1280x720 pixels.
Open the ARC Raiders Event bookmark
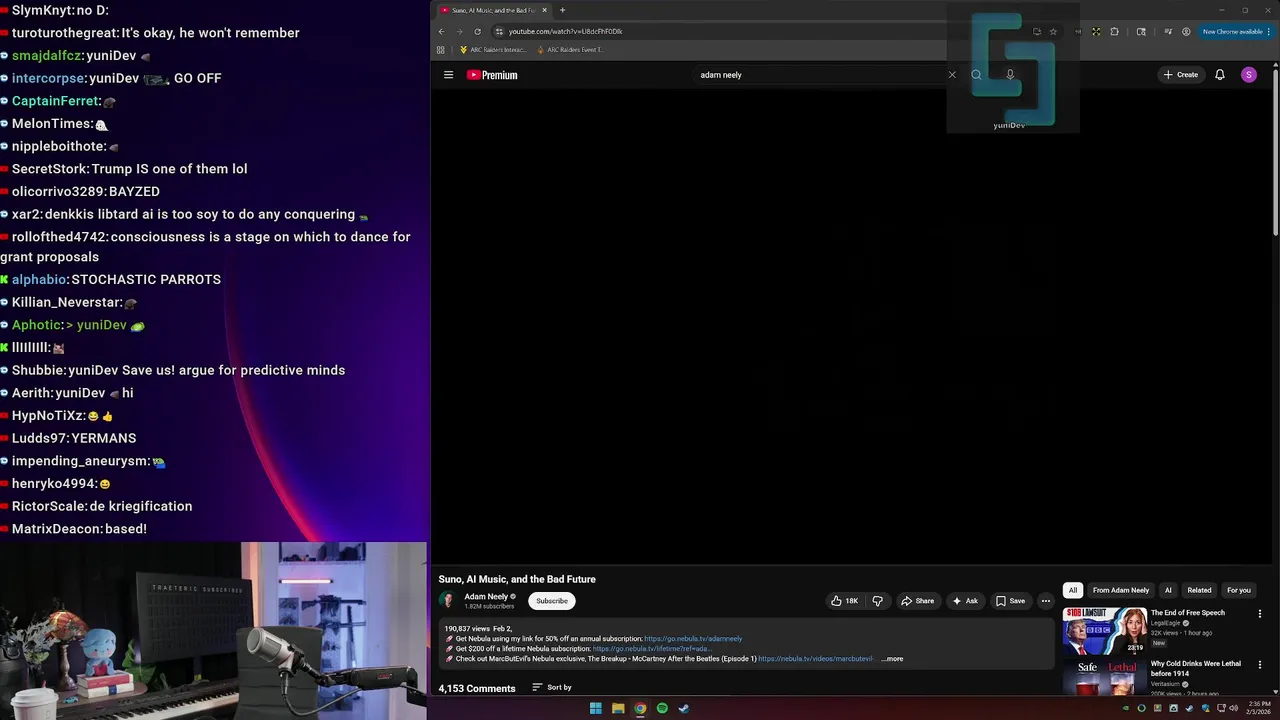click(571, 50)
